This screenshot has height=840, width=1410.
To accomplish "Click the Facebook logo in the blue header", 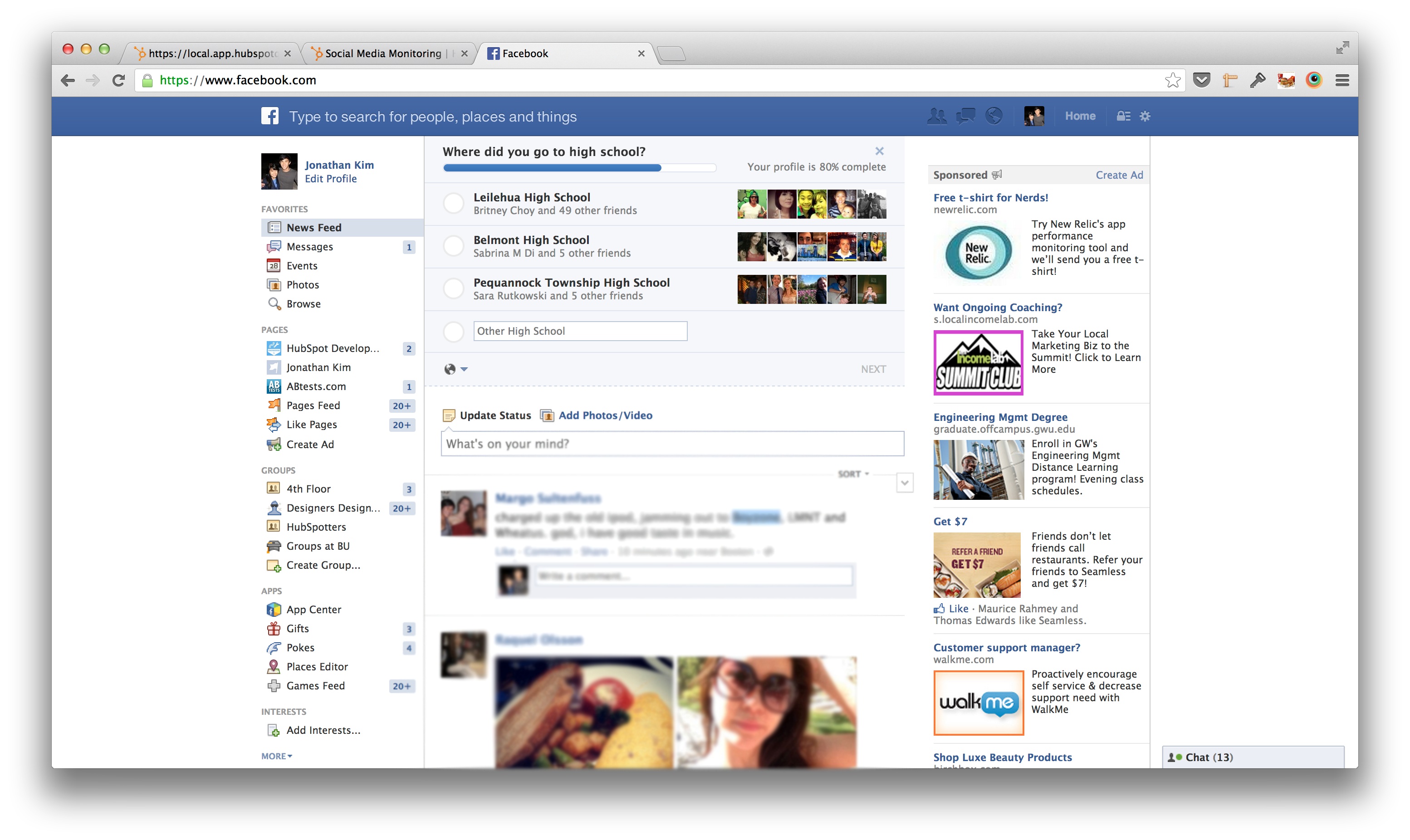I will pos(269,116).
